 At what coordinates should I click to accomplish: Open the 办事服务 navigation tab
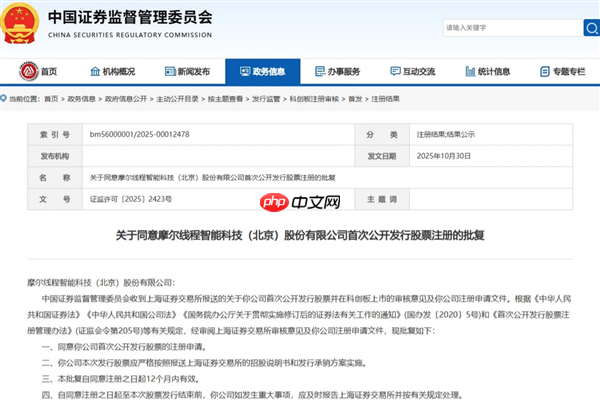pos(338,72)
